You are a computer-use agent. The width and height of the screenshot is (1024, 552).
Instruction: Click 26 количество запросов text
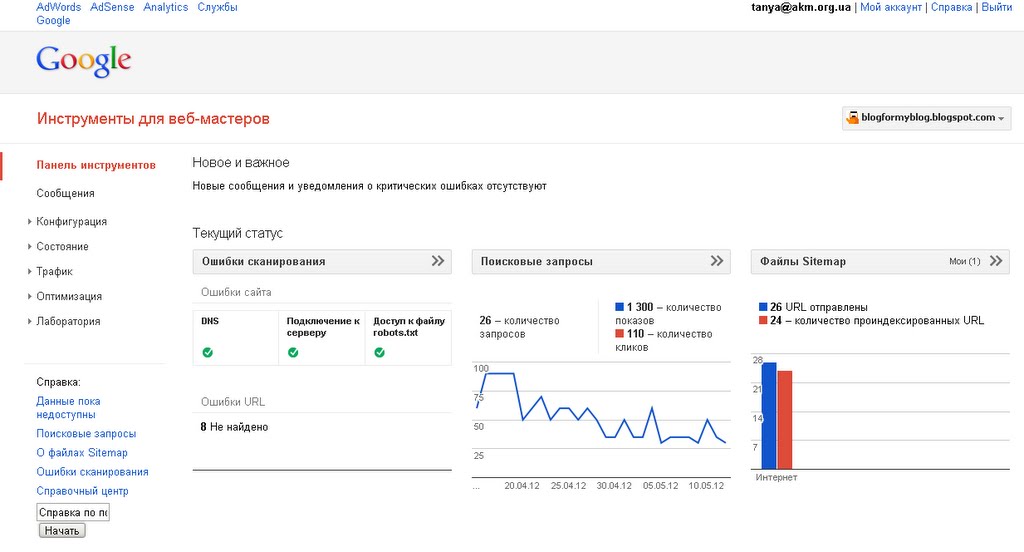tap(519, 327)
